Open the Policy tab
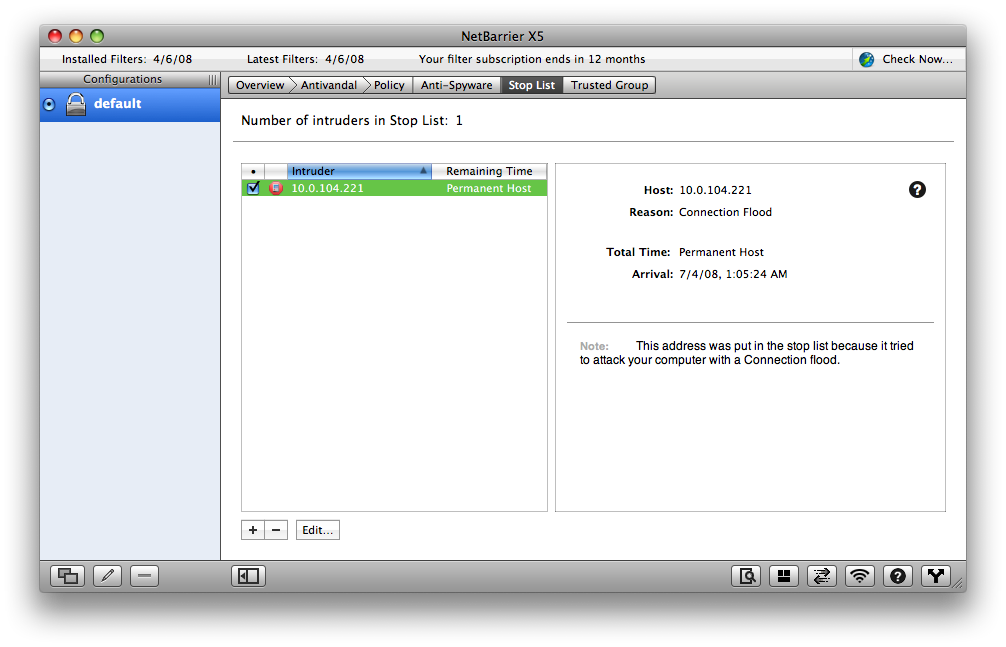Image resolution: width=1006 pixels, height=647 pixels. click(x=389, y=85)
